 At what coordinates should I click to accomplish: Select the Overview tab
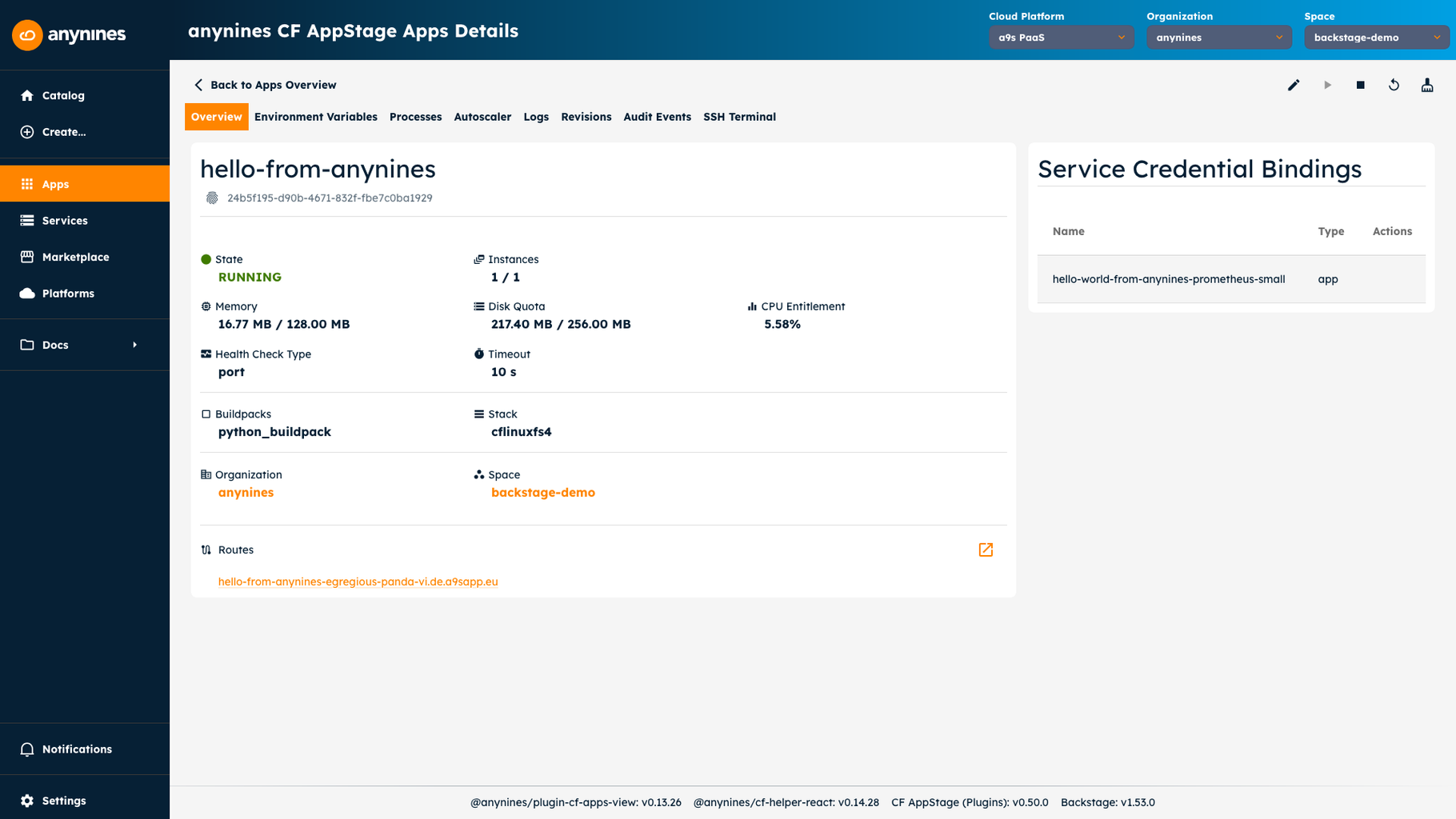[216, 117]
